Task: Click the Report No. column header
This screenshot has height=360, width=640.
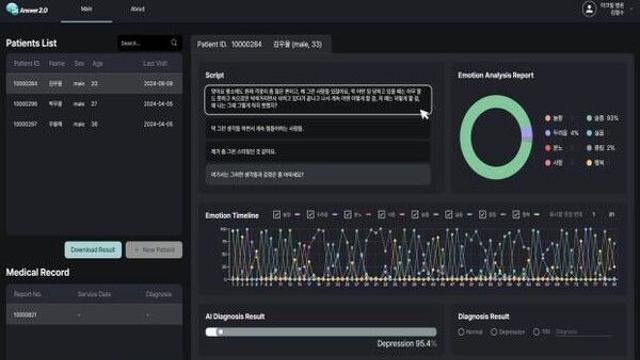Action: coord(27,294)
